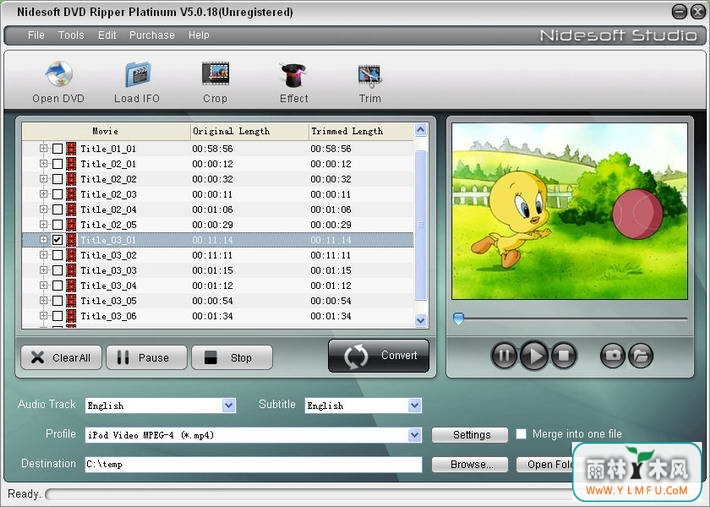The image size is (710, 507).
Task: Uncheck the Title_03_01 checkbox
Action: pos(58,239)
